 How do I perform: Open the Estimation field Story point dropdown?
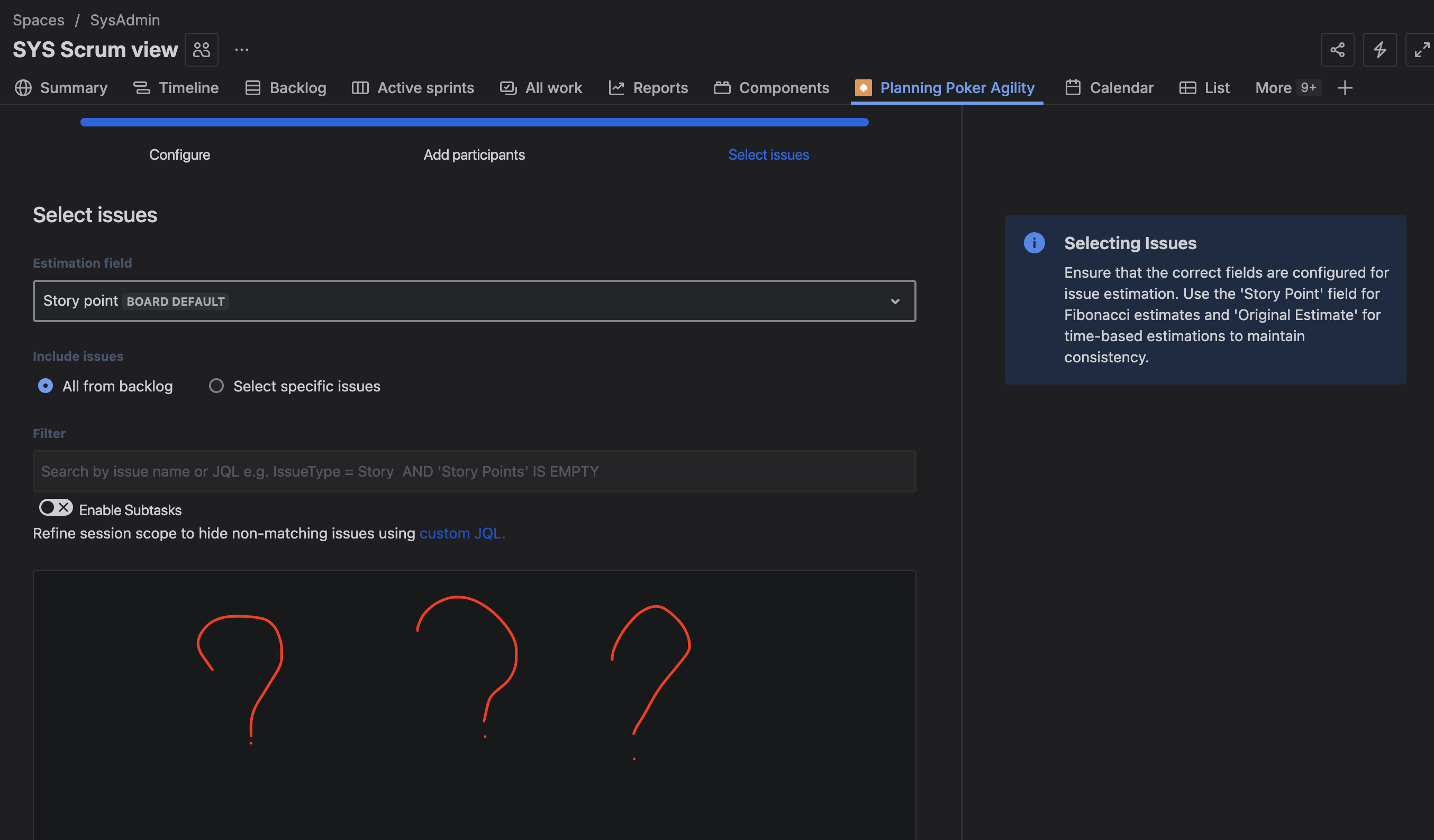(474, 301)
